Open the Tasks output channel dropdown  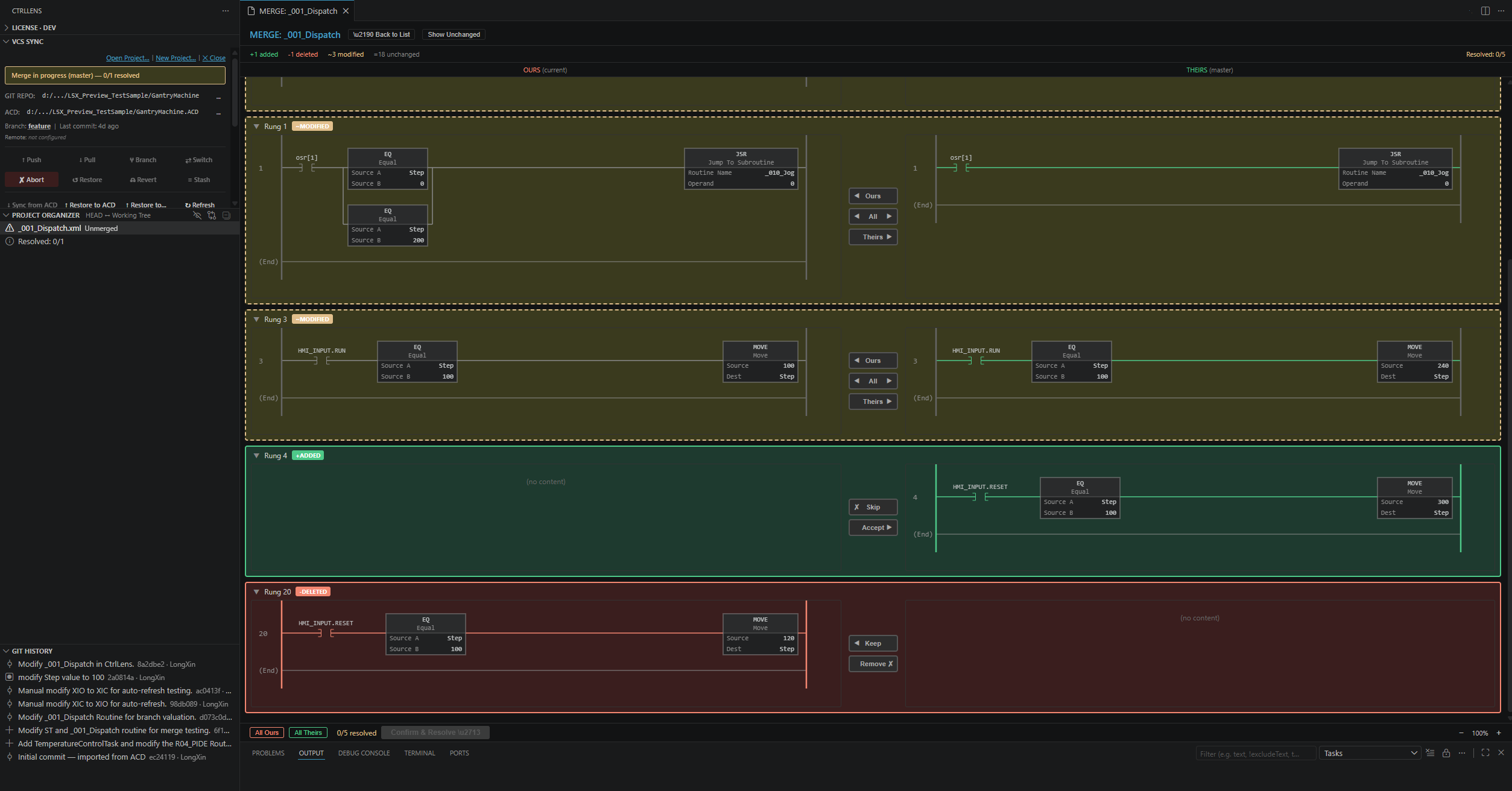point(1370,753)
